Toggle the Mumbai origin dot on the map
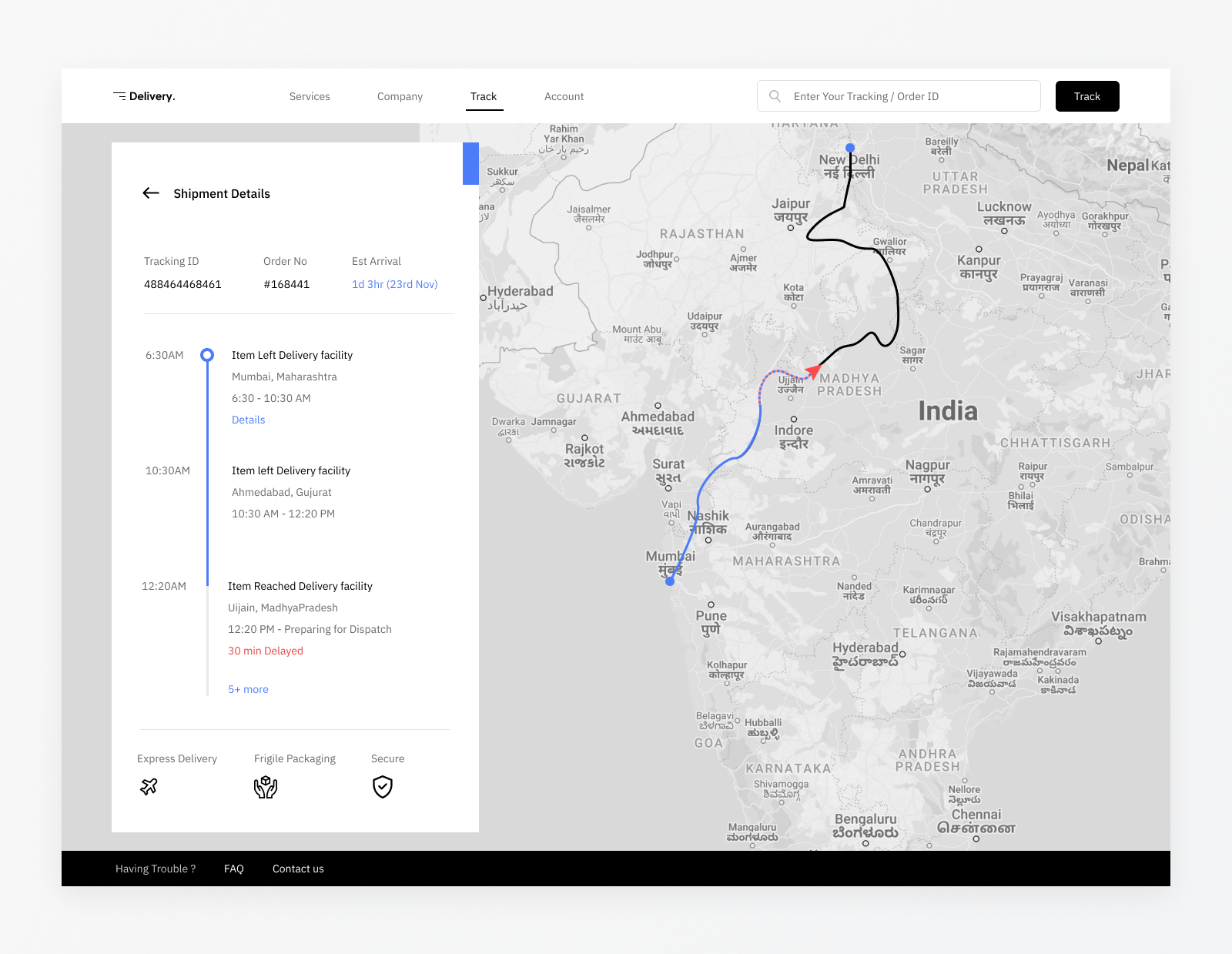Image resolution: width=1232 pixels, height=954 pixels. click(x=669, y=581)
